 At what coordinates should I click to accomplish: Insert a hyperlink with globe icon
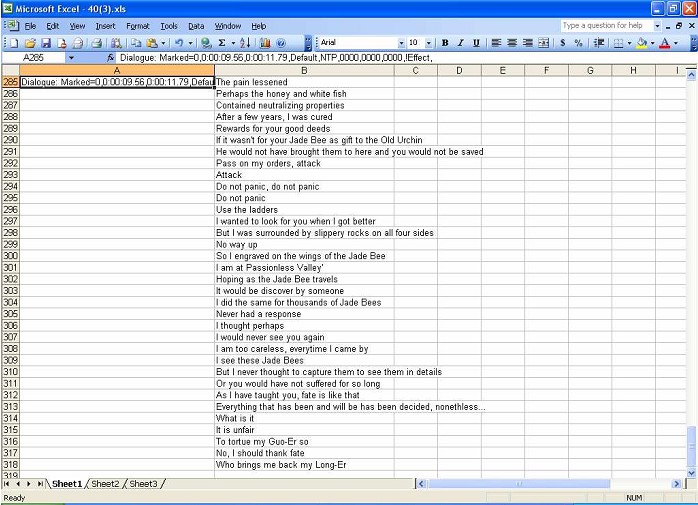[x=206, y=43]
